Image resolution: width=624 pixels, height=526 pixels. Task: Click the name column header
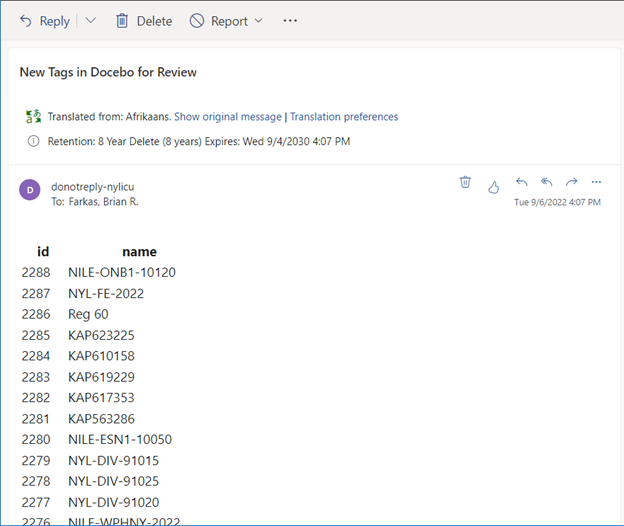[x=139, y=252]
